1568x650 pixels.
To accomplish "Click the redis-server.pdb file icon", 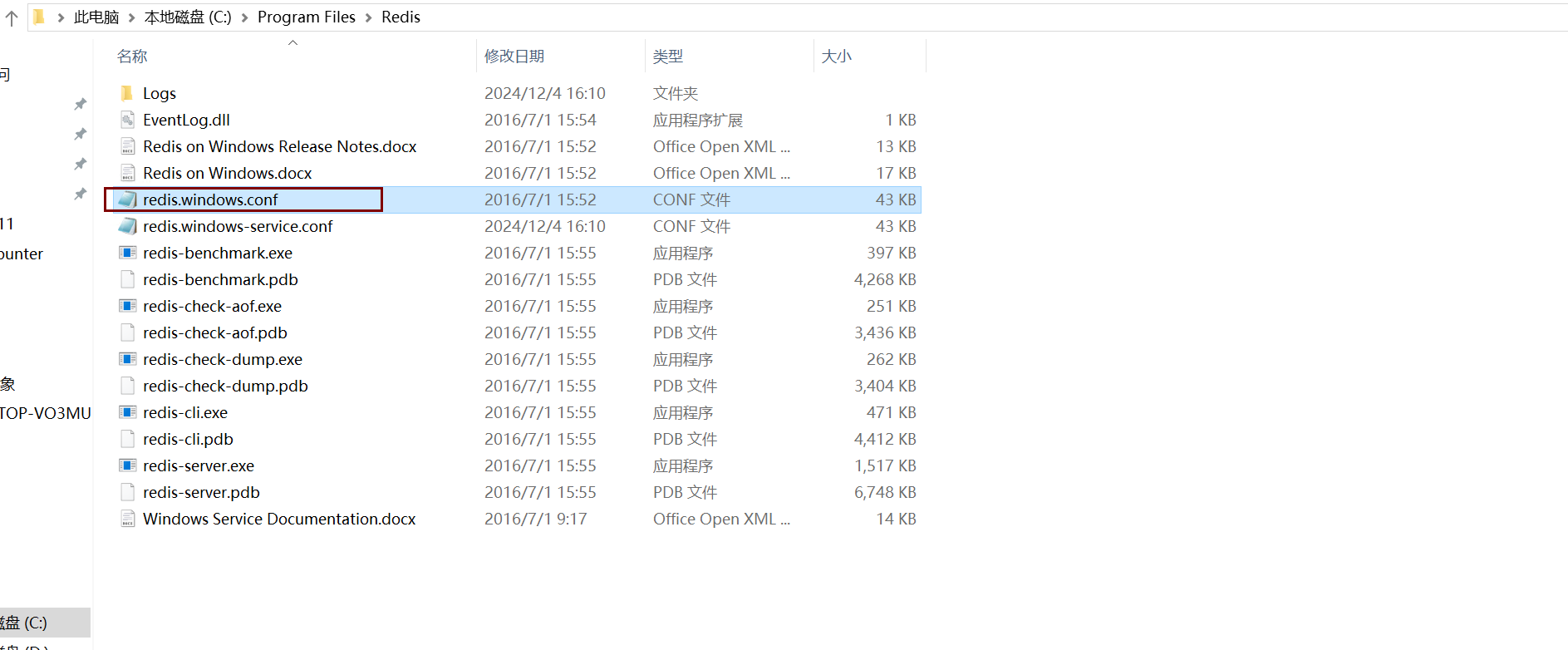I will click(x=127, y=492).
